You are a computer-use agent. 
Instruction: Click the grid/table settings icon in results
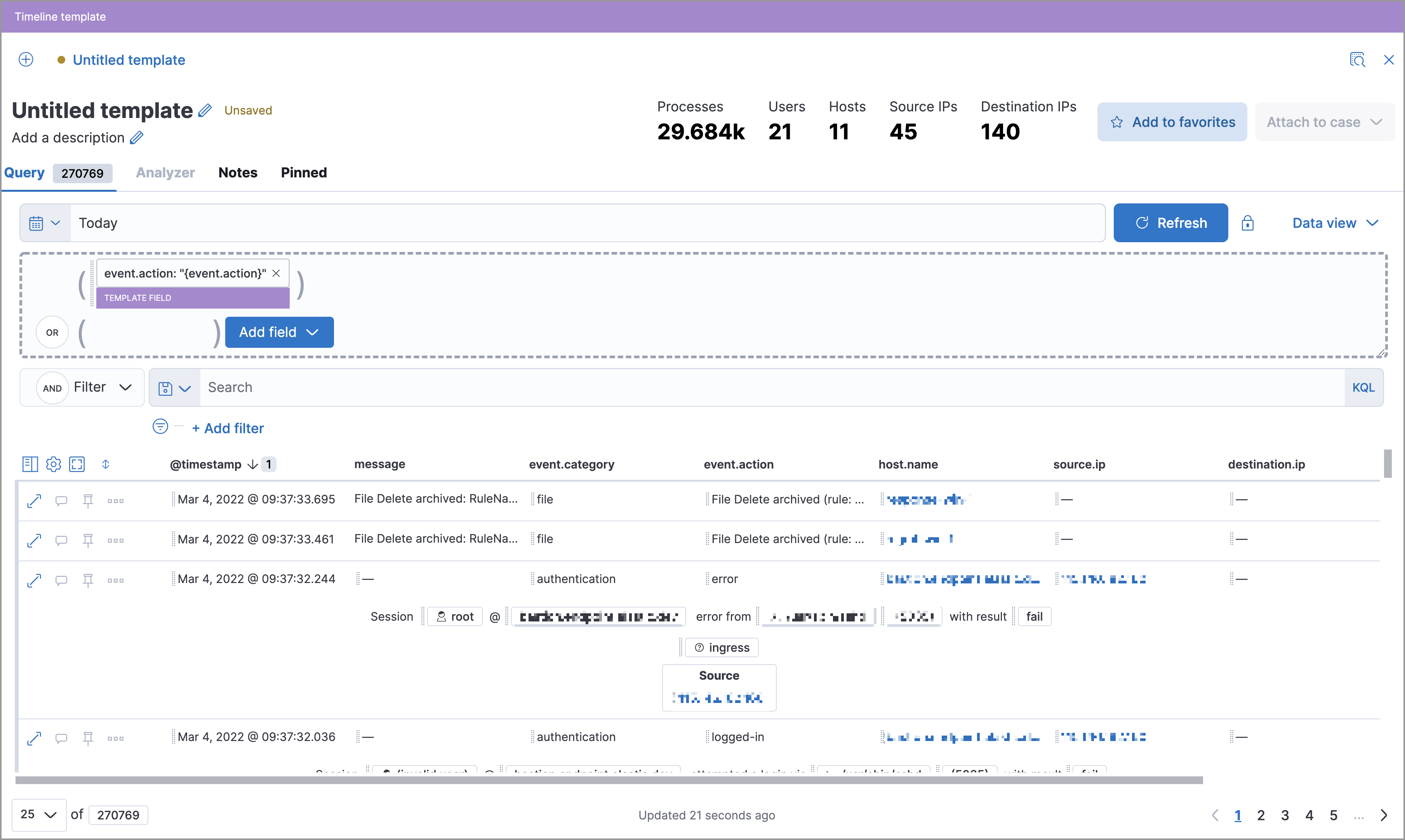click(x=53, y=463)
